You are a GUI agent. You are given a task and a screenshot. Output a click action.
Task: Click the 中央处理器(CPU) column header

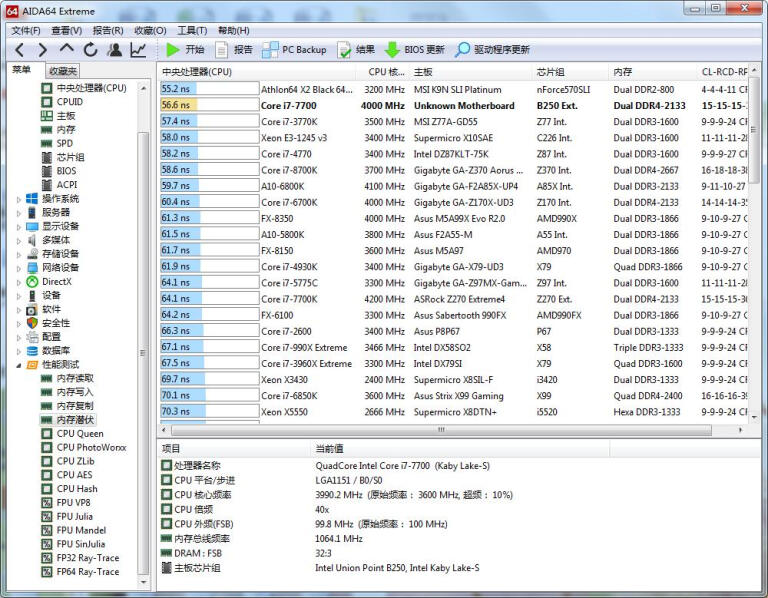pyautogui.click(x=258, y=72)
